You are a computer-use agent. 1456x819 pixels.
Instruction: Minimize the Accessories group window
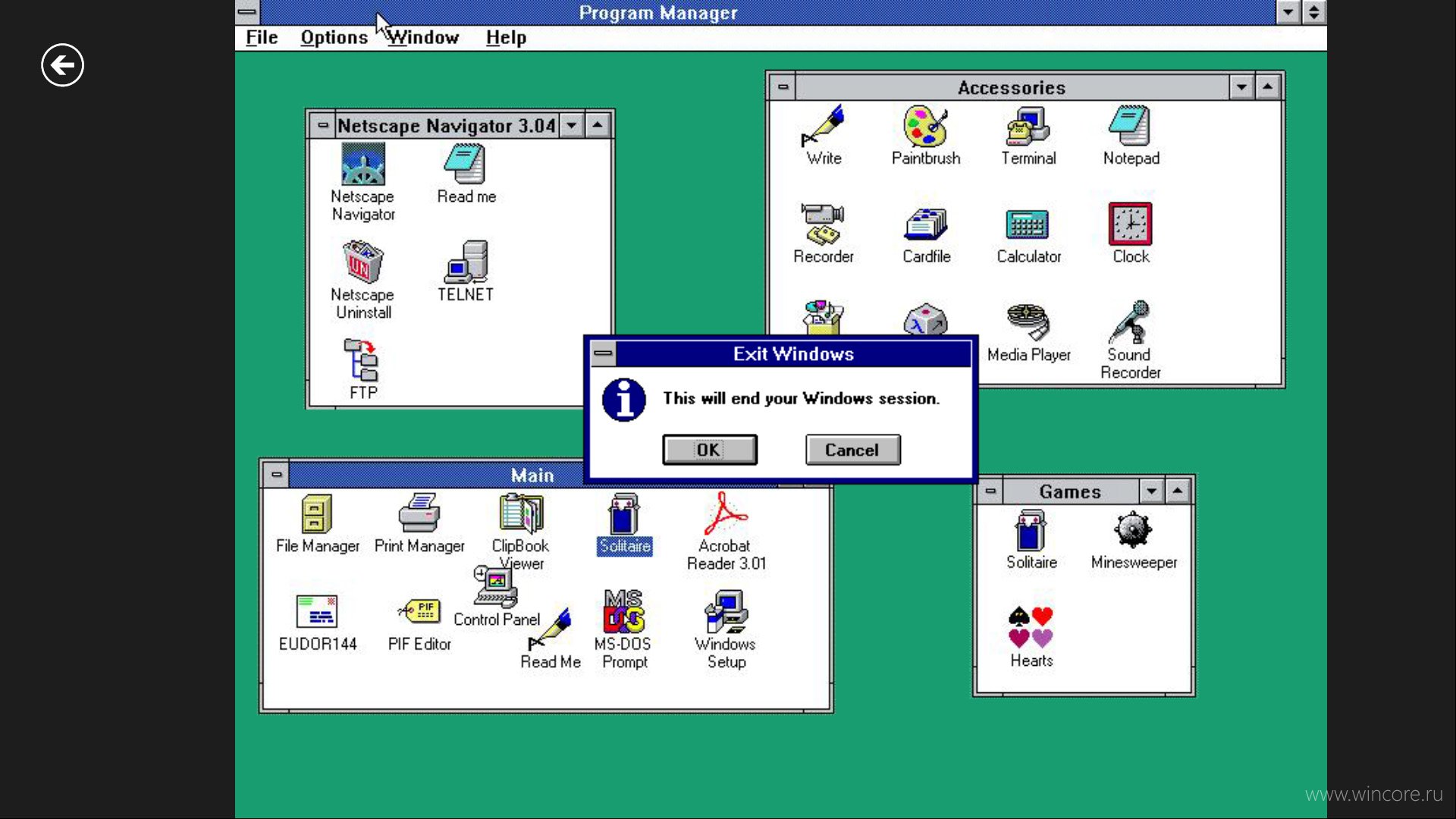point(1241,87)
